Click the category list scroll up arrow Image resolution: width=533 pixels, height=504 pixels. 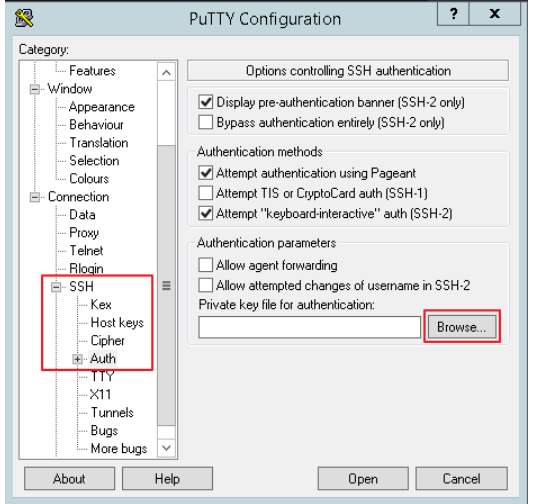click(x=166, y=72)
